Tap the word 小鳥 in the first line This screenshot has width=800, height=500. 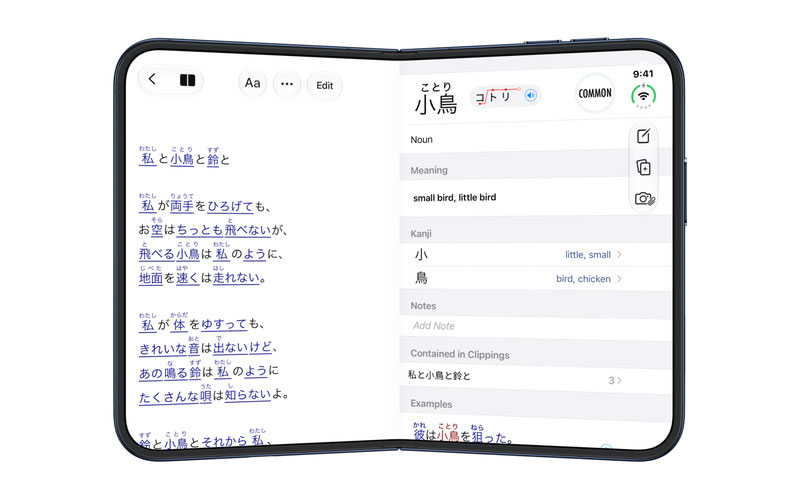182,159
